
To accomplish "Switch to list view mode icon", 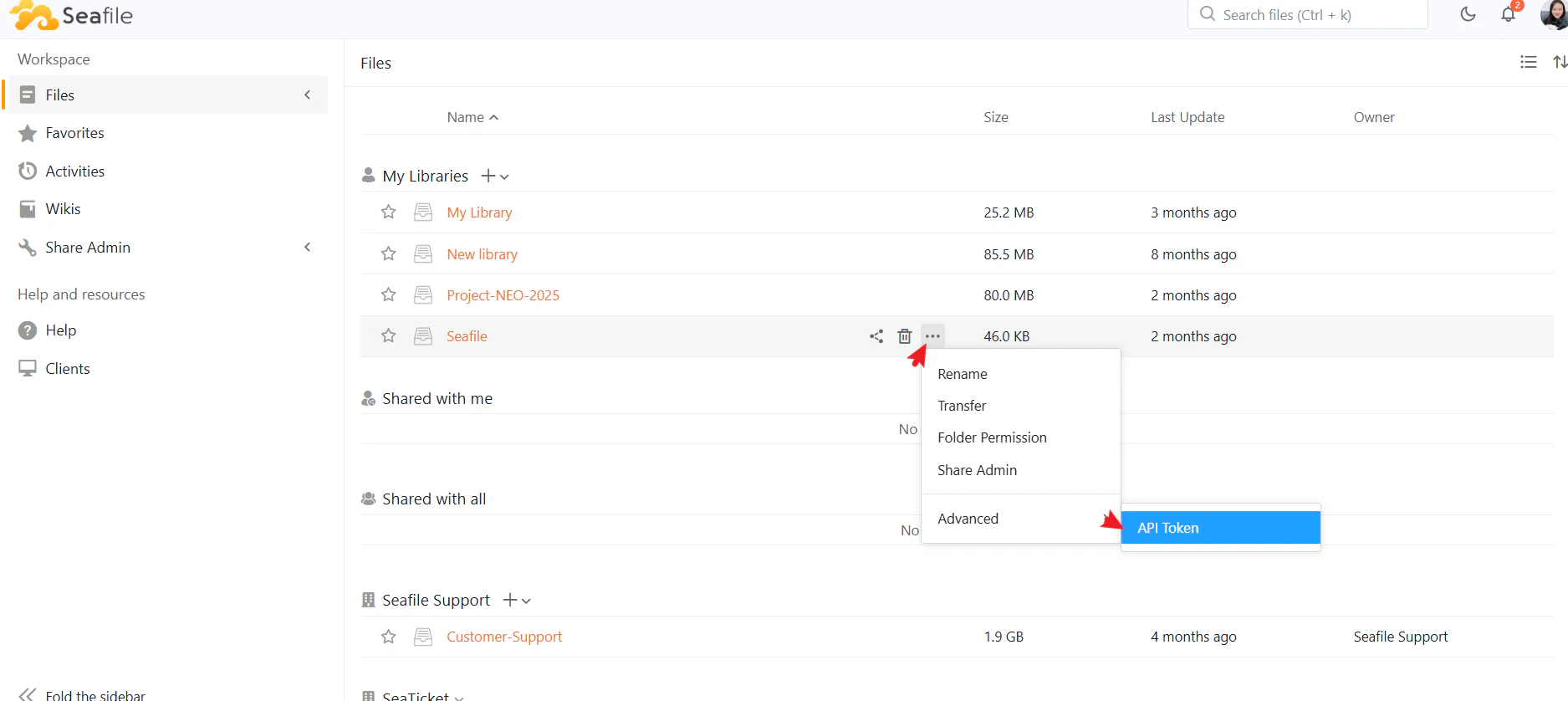I will tap(1528, 62).
